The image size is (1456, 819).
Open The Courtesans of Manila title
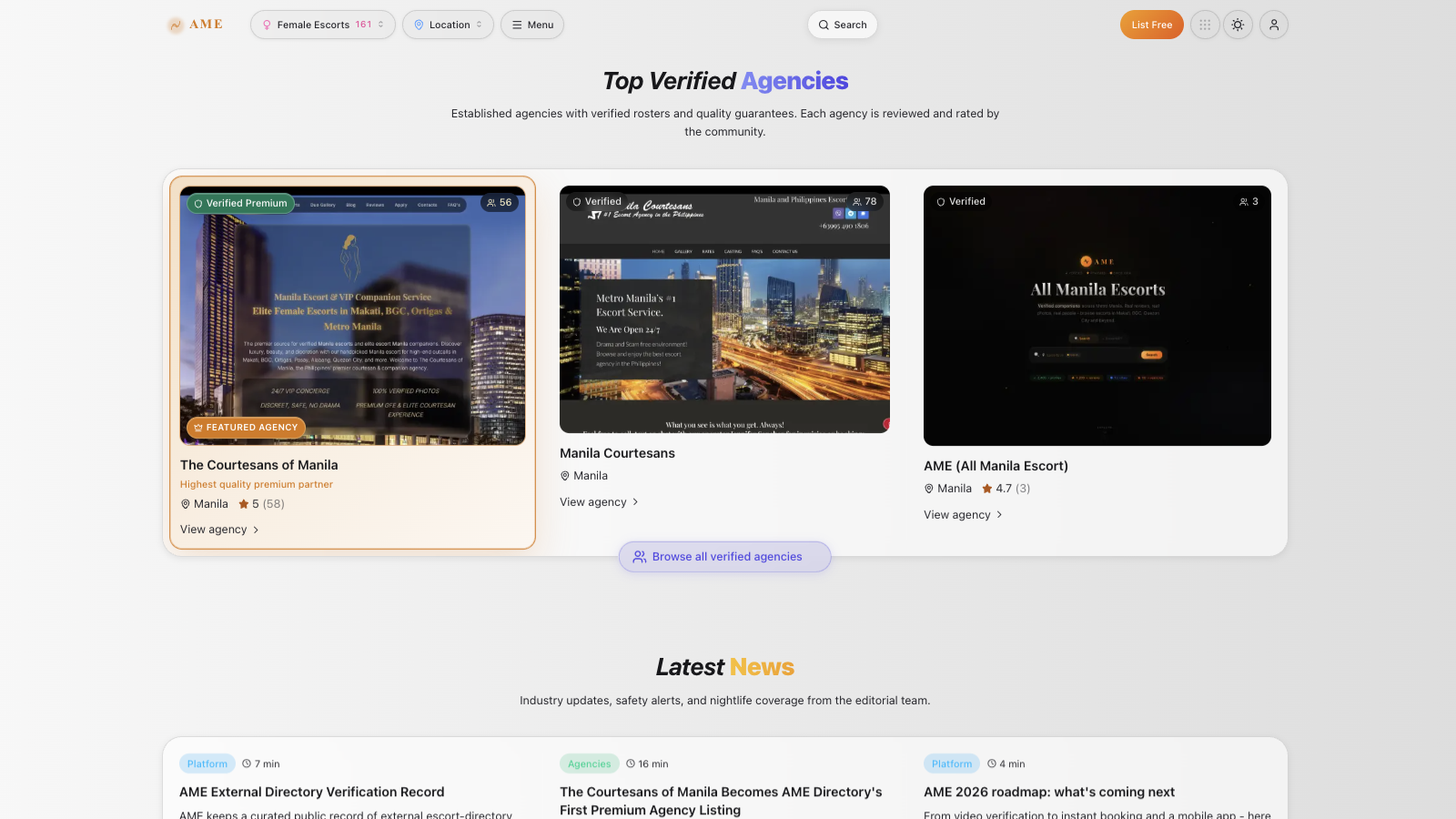[x=259, y=465]
